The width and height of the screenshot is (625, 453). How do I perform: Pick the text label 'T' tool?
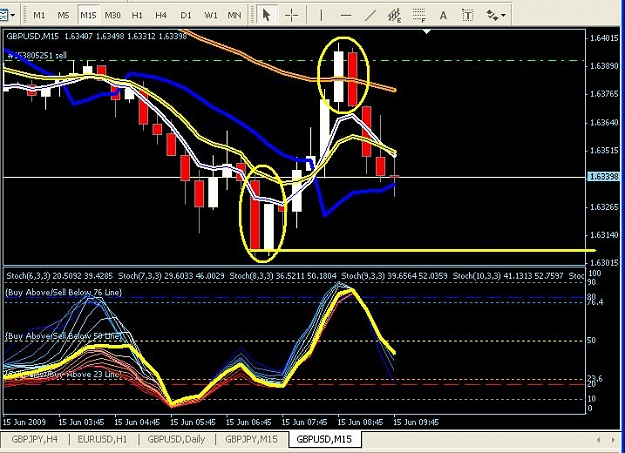pos(467,16)
